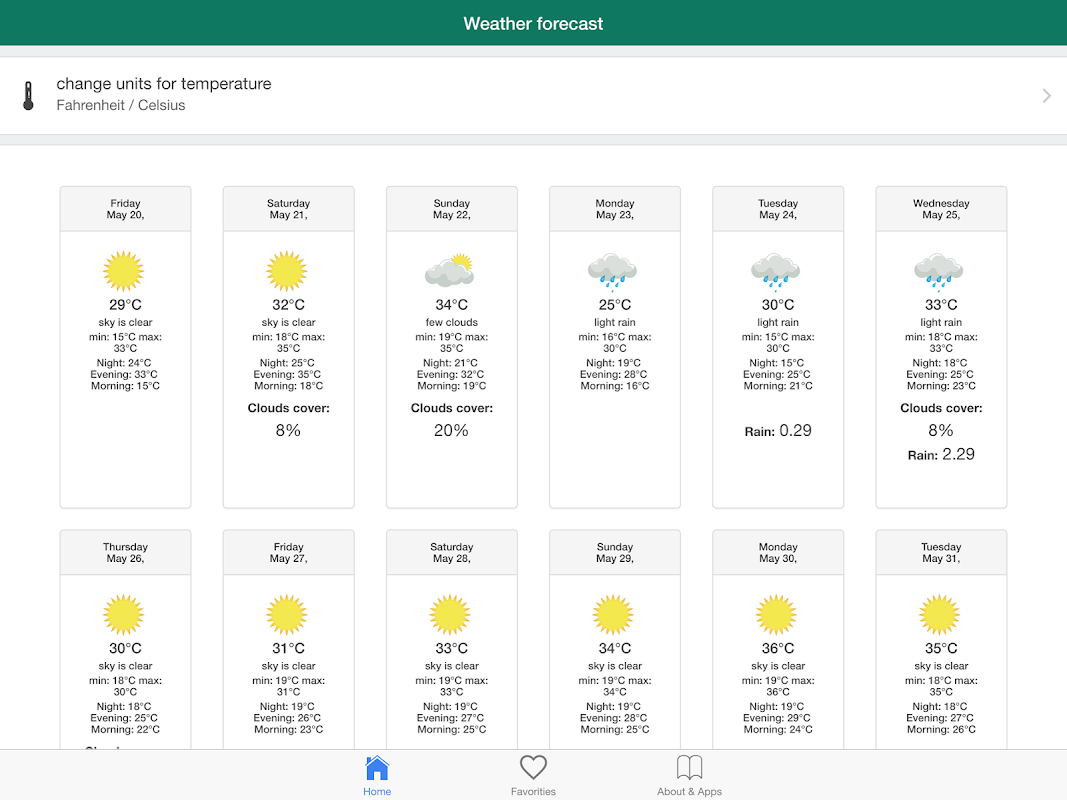This screenshot has height=800, width=1067.
Task: Click 'Night: 19°C' on Monday May 23
Action: point(613,363)
